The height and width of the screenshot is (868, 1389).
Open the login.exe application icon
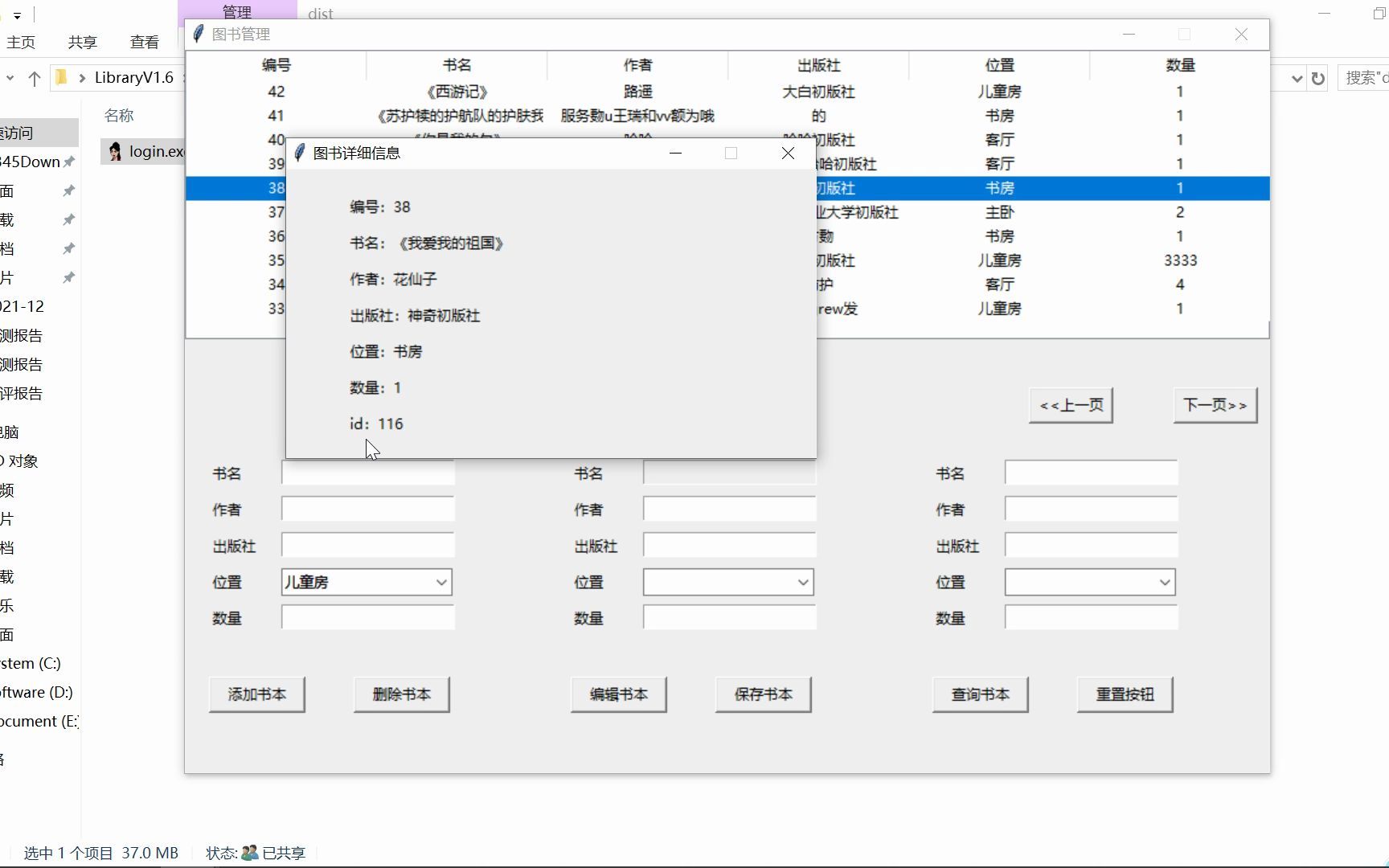pyautogui.click(x=114, y=151)
